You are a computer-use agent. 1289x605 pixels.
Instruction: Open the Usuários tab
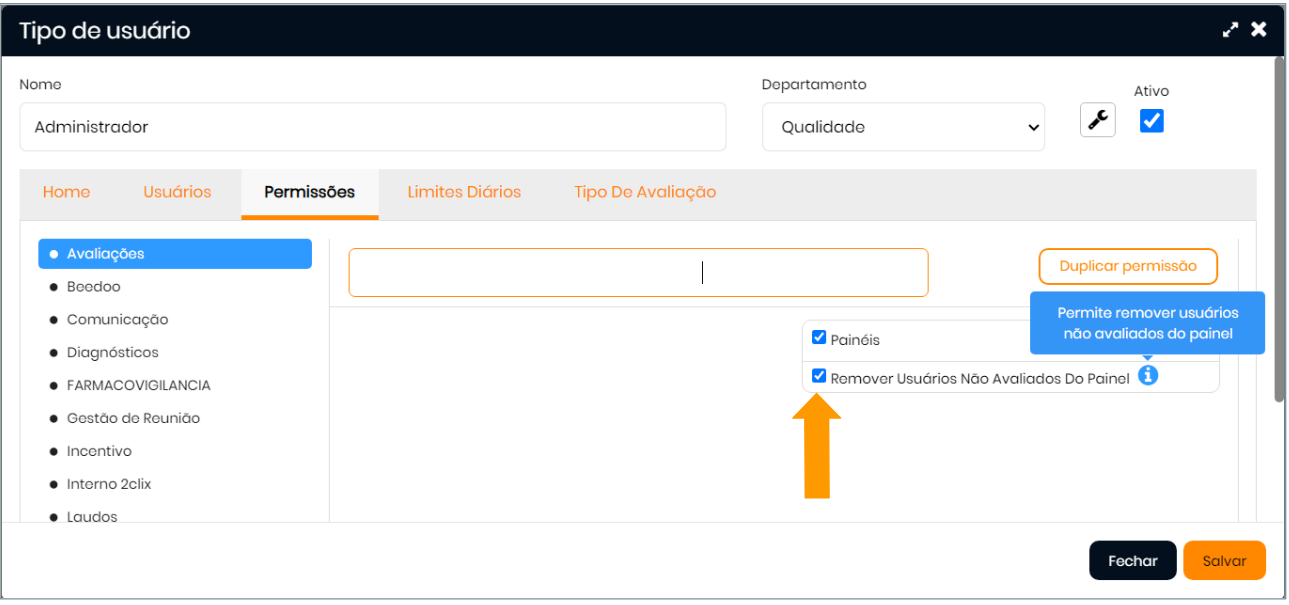(x=177, y=192)
